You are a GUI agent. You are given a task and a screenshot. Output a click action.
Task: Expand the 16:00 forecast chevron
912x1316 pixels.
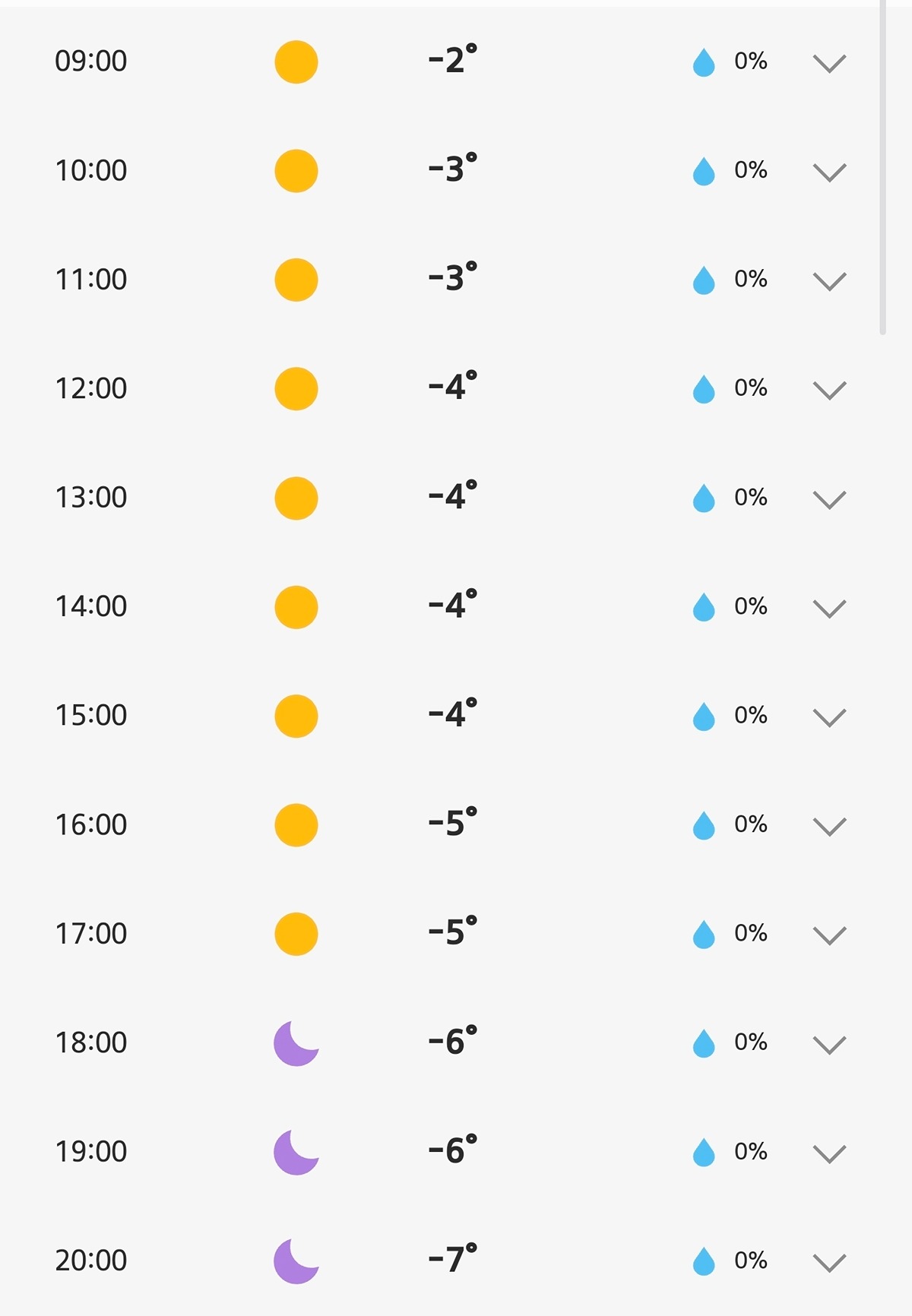pos(829,826)
